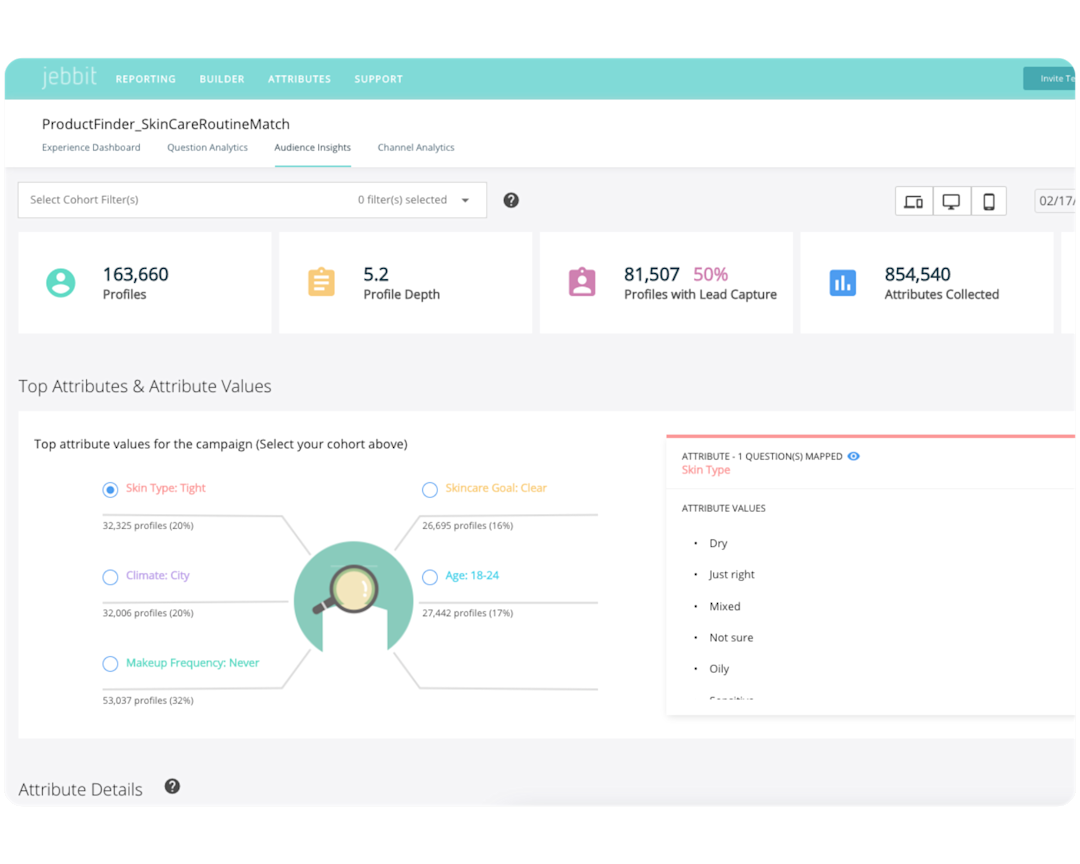Image resolution: width=1080 pixels, height=864 pixels.
Task: Click 32,006 profiles (20%) text
Action: tap(148, 613)
